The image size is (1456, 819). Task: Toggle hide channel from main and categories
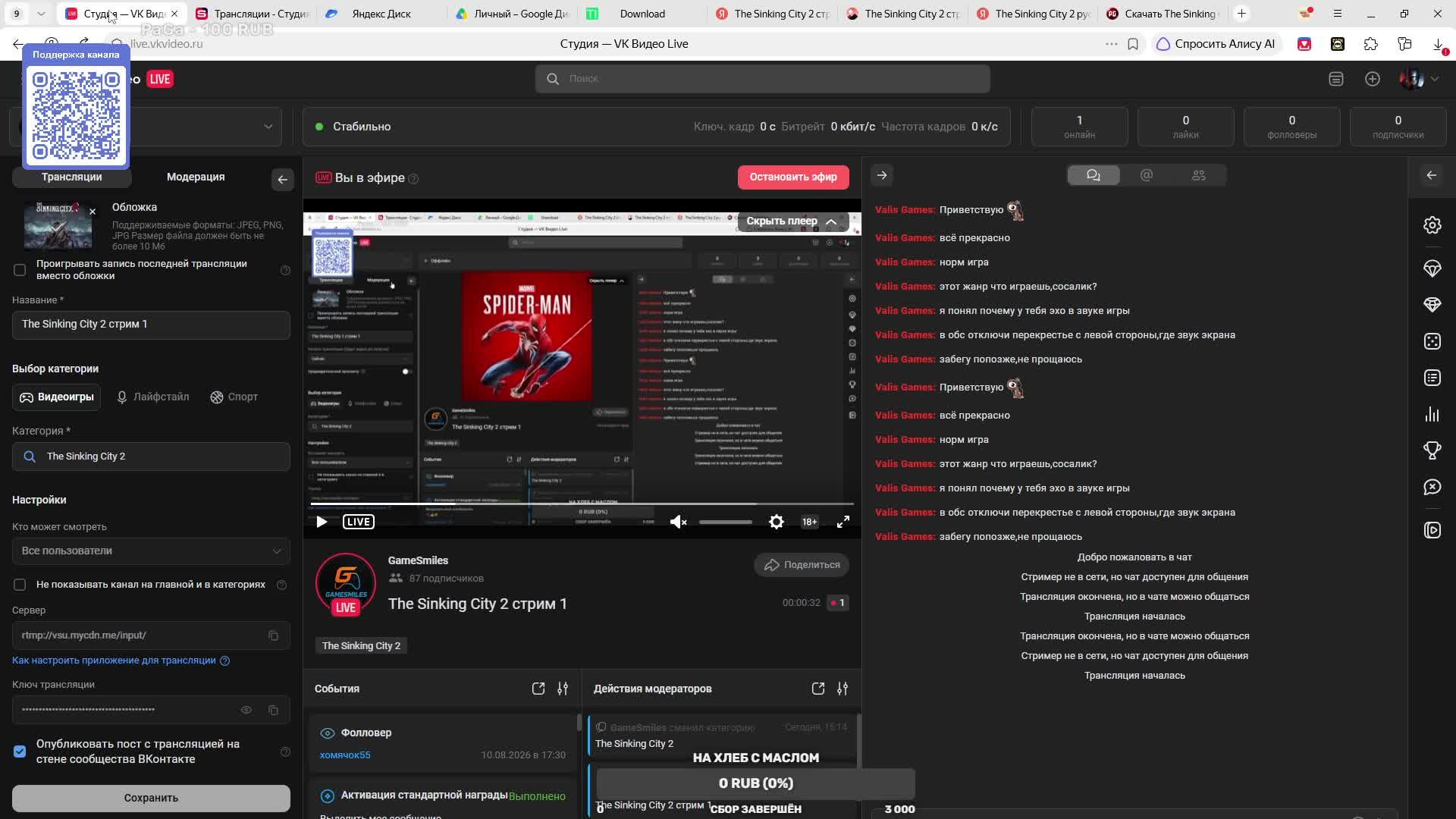coord(20,585)
